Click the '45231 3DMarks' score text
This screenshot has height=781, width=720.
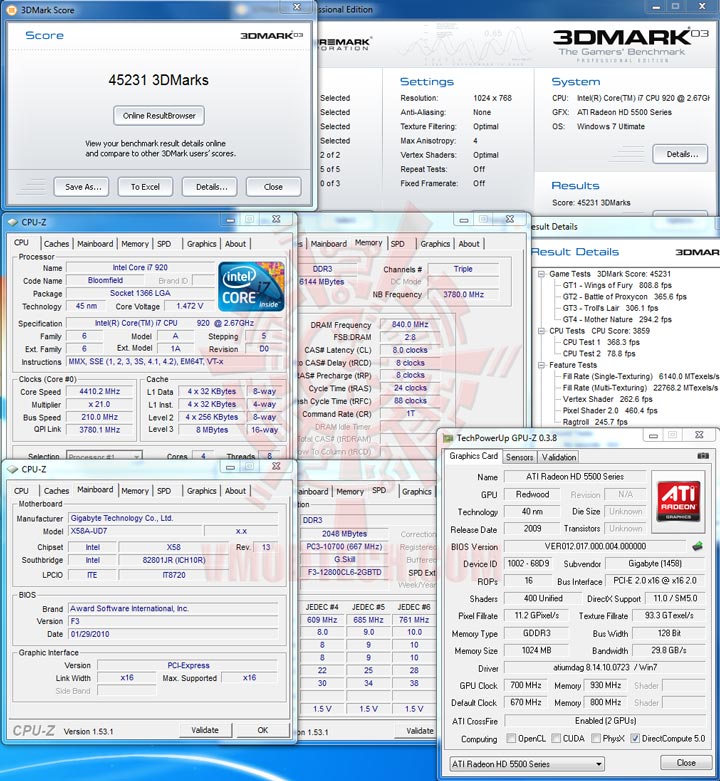158,80
